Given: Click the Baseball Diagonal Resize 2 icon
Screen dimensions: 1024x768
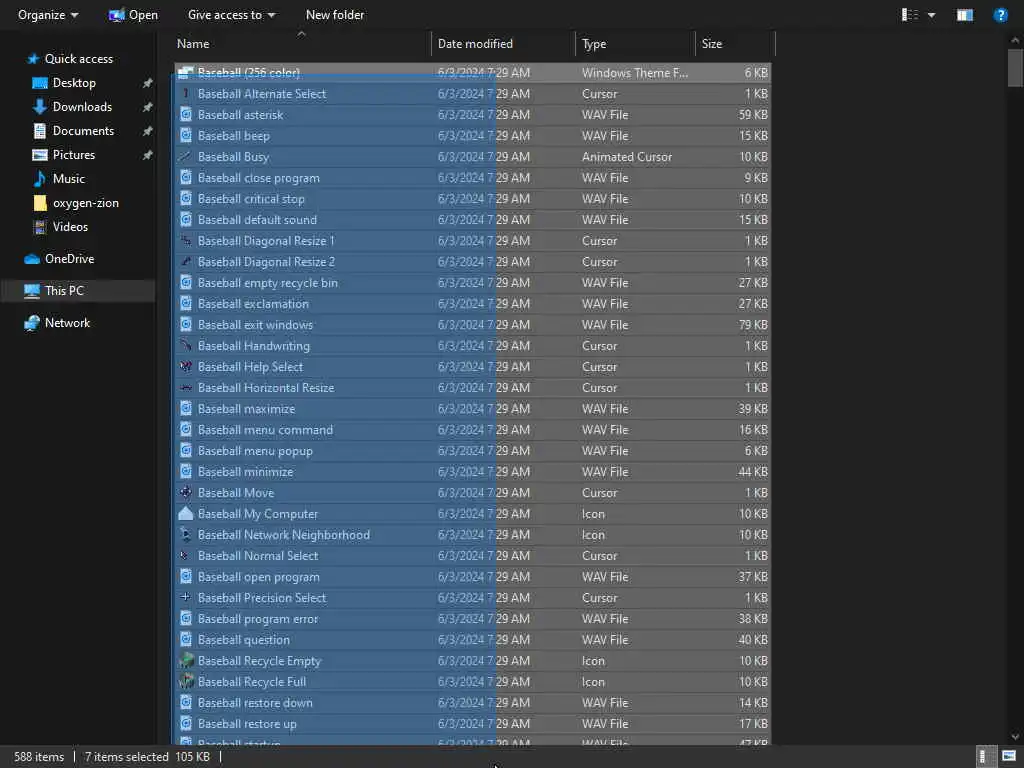Looking at the screenshot, I should coord(185,262).
